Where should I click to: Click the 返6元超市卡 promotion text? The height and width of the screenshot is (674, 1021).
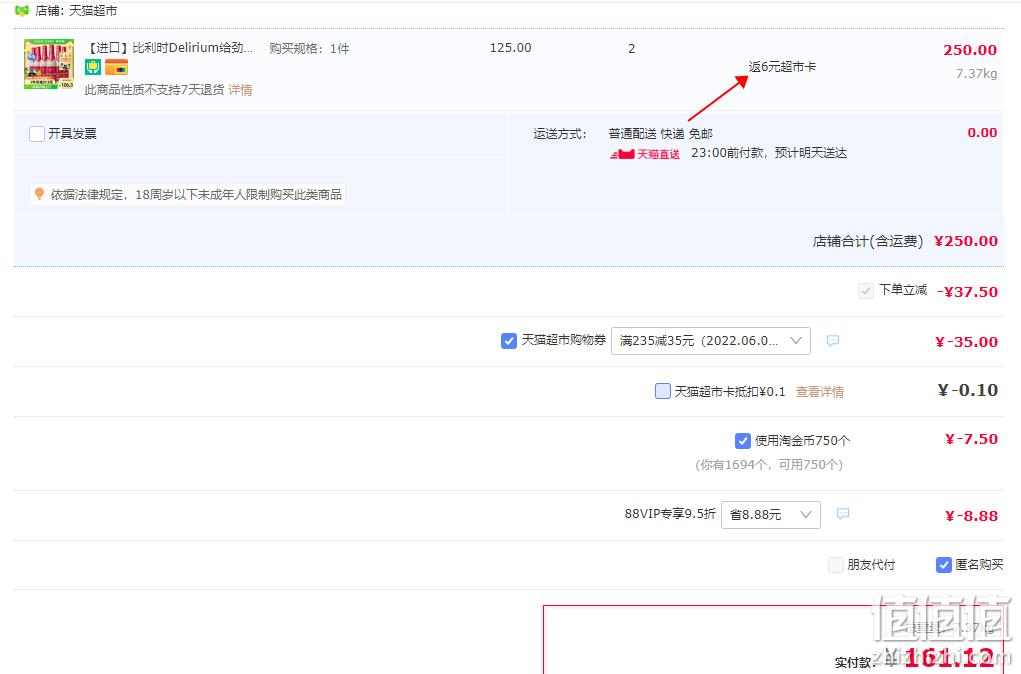coord(782,66)
